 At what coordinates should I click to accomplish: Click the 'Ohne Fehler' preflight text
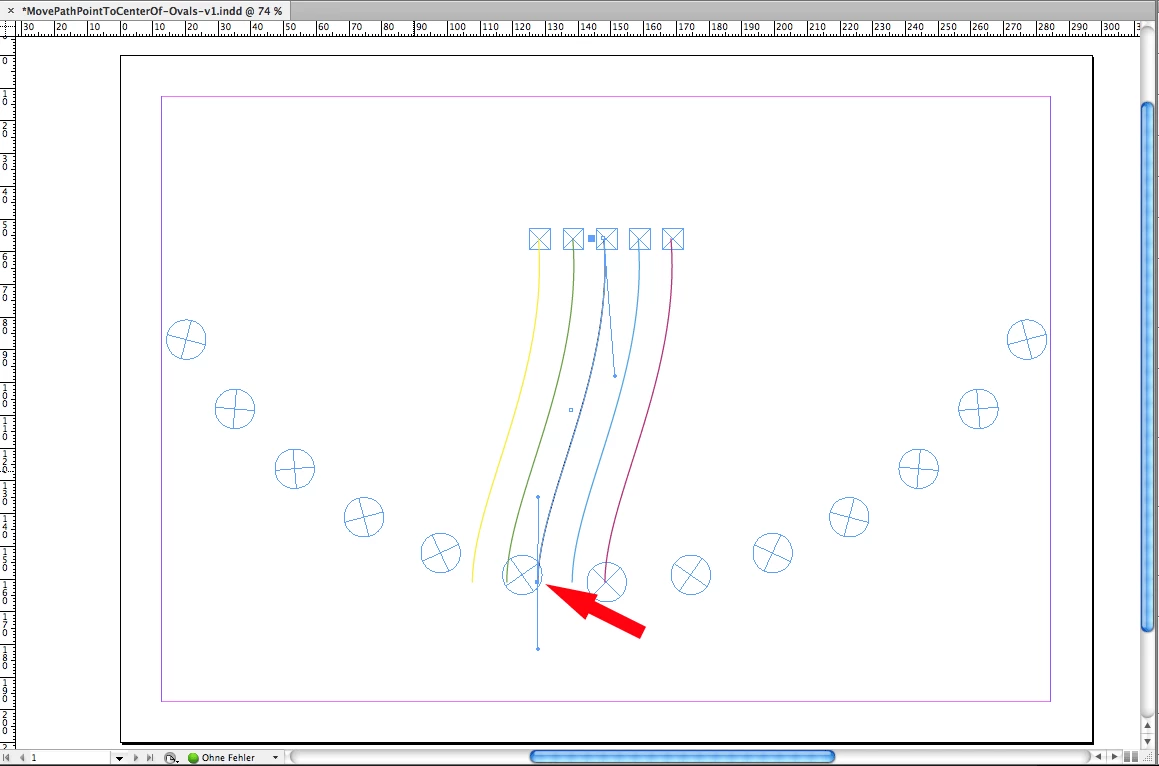click(228, 758)
